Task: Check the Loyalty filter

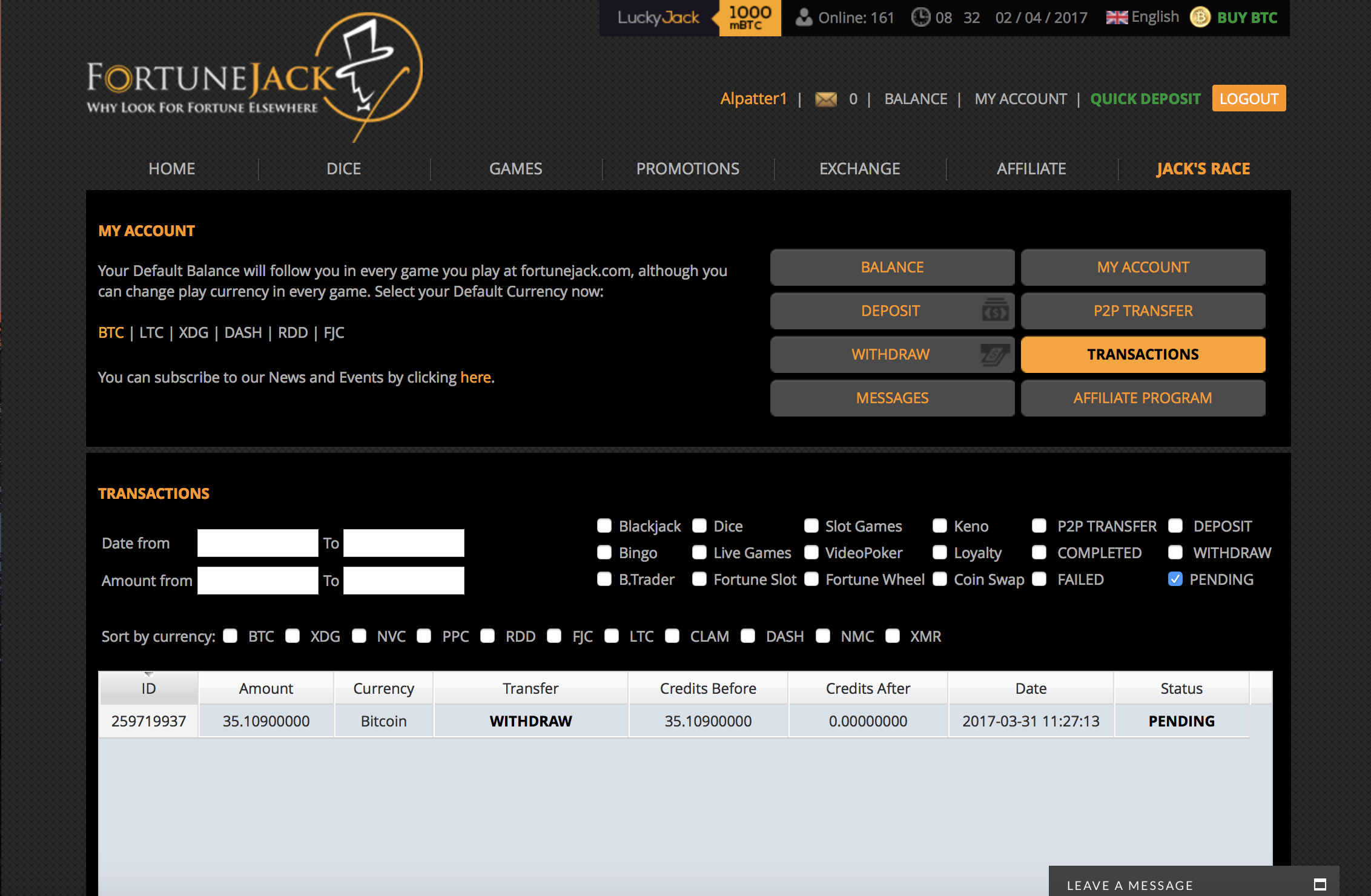Action: [x=940, y=552]
